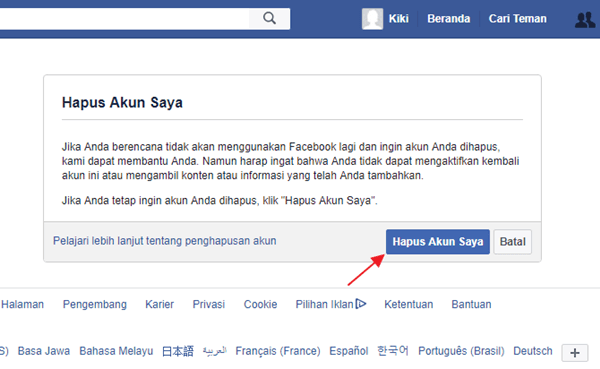Switch language to Bahasa Melayu
This screenshot has width=600, height=369.
click(116, 351)
